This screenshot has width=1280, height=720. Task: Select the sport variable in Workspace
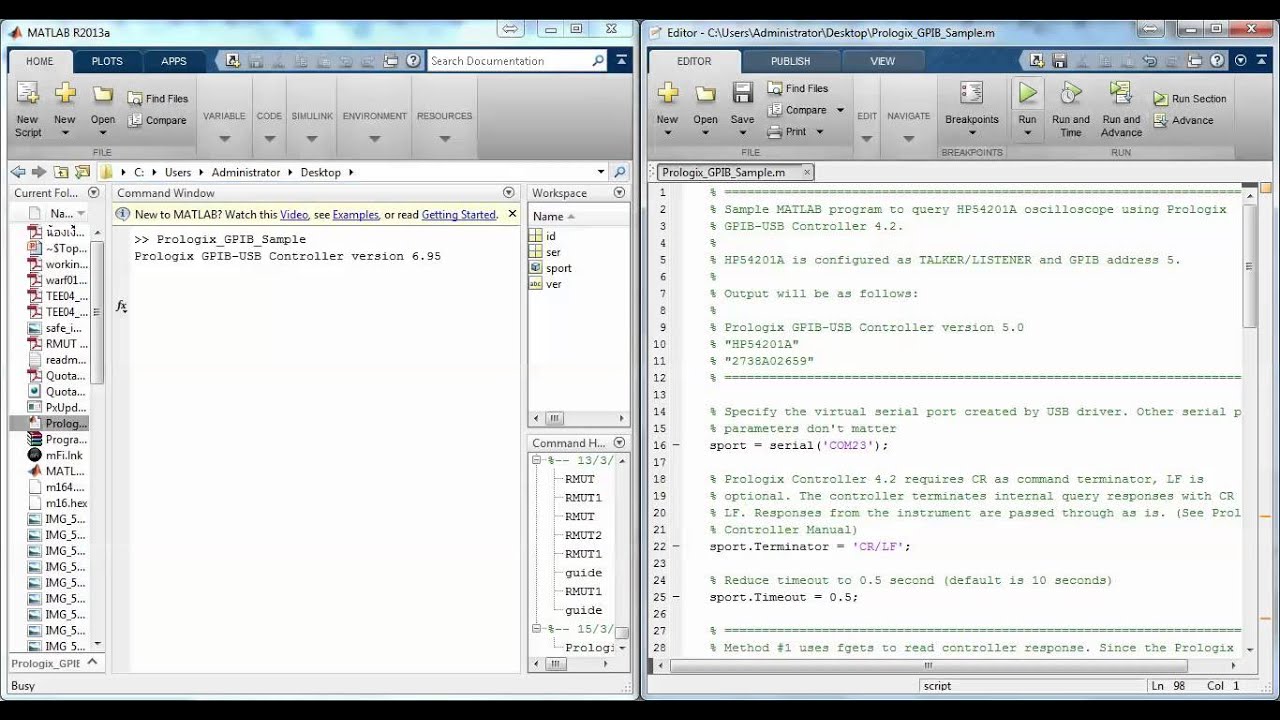[x=559, y=268]
